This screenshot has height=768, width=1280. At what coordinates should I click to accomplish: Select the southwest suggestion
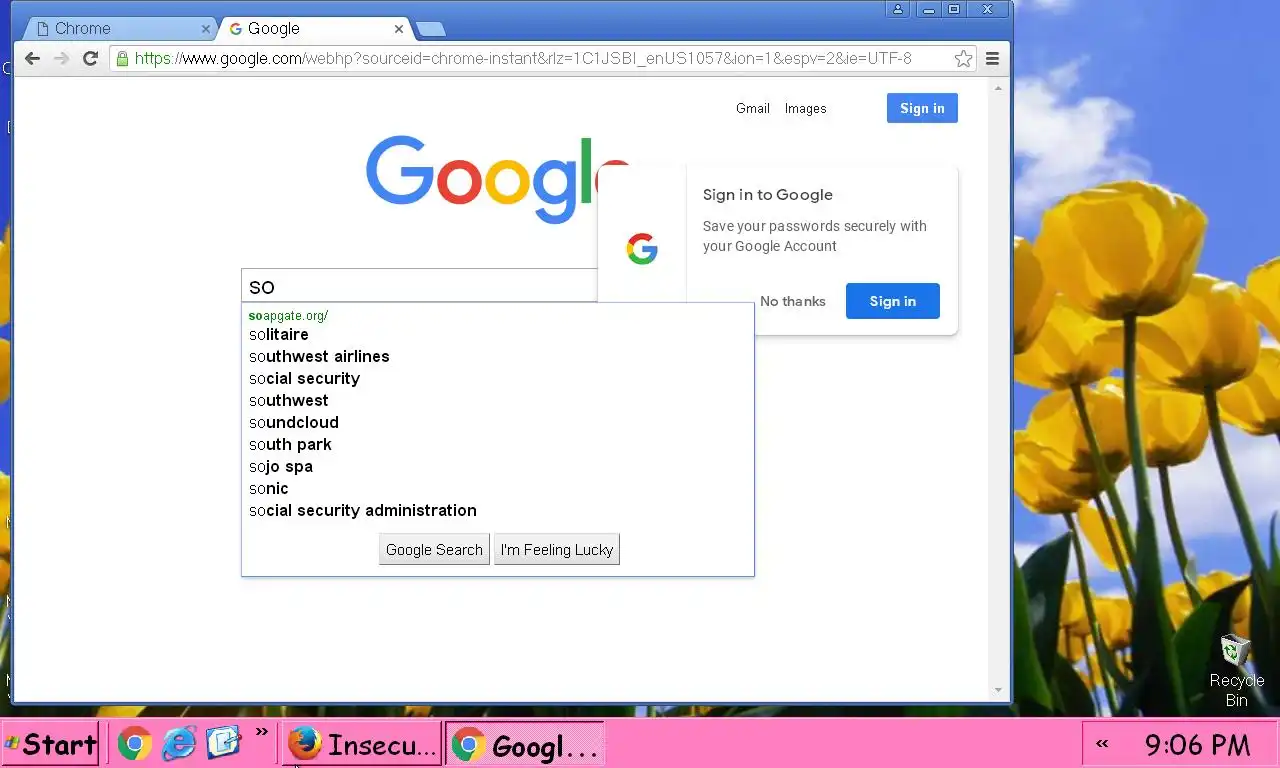(497, 401)
